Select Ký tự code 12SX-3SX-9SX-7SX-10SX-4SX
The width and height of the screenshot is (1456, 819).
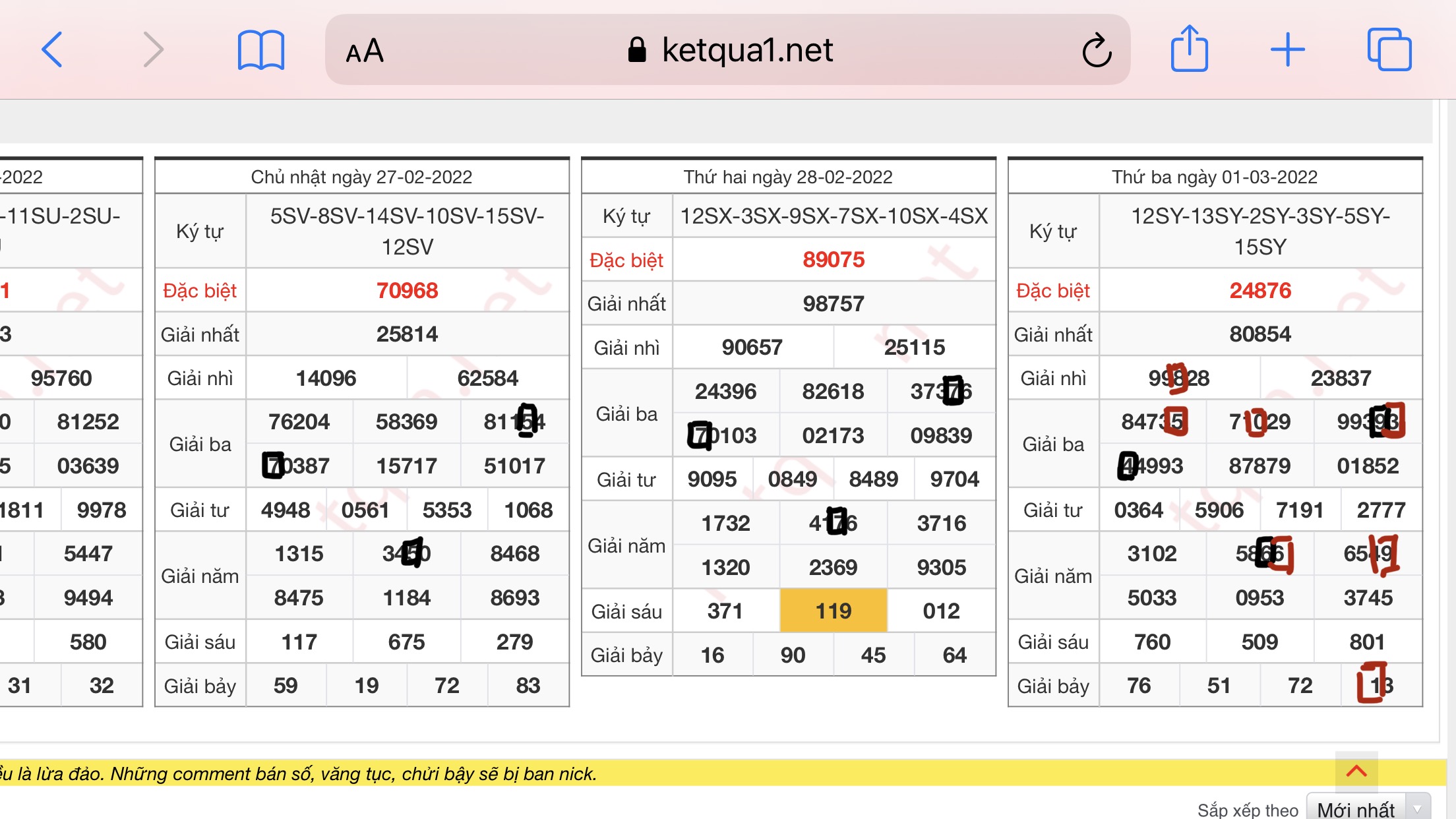(834, 216)
